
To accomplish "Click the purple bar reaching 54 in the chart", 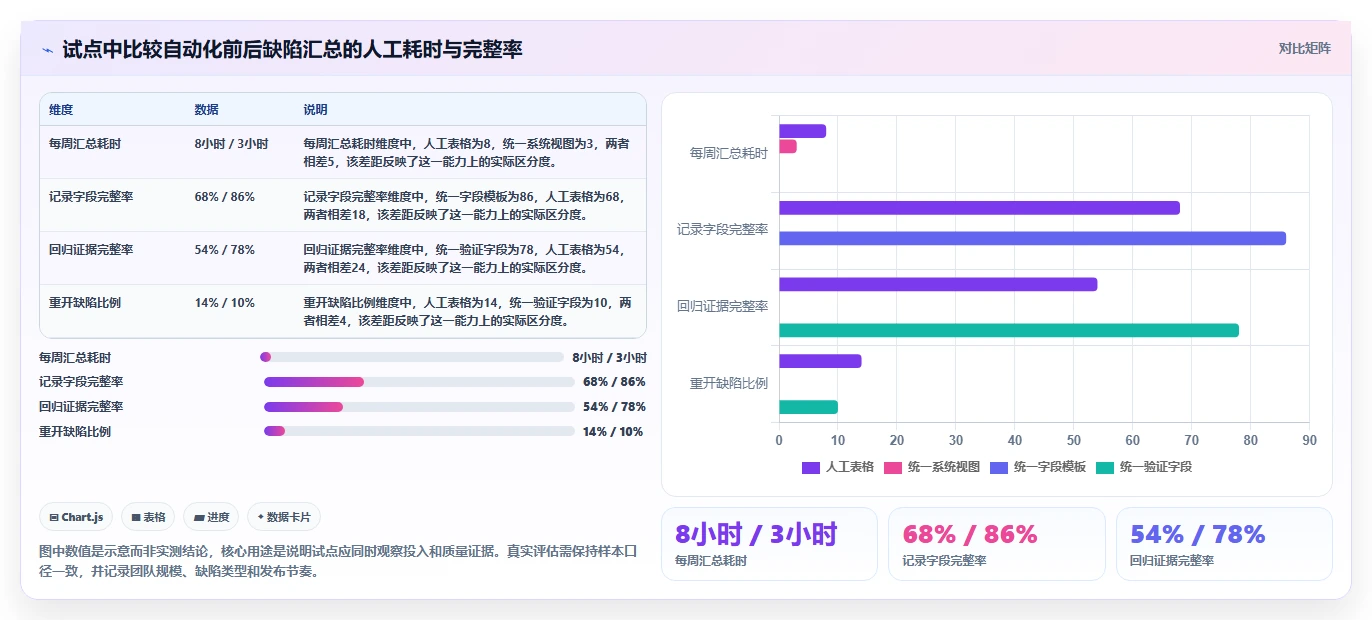I will tap(938, 284).
